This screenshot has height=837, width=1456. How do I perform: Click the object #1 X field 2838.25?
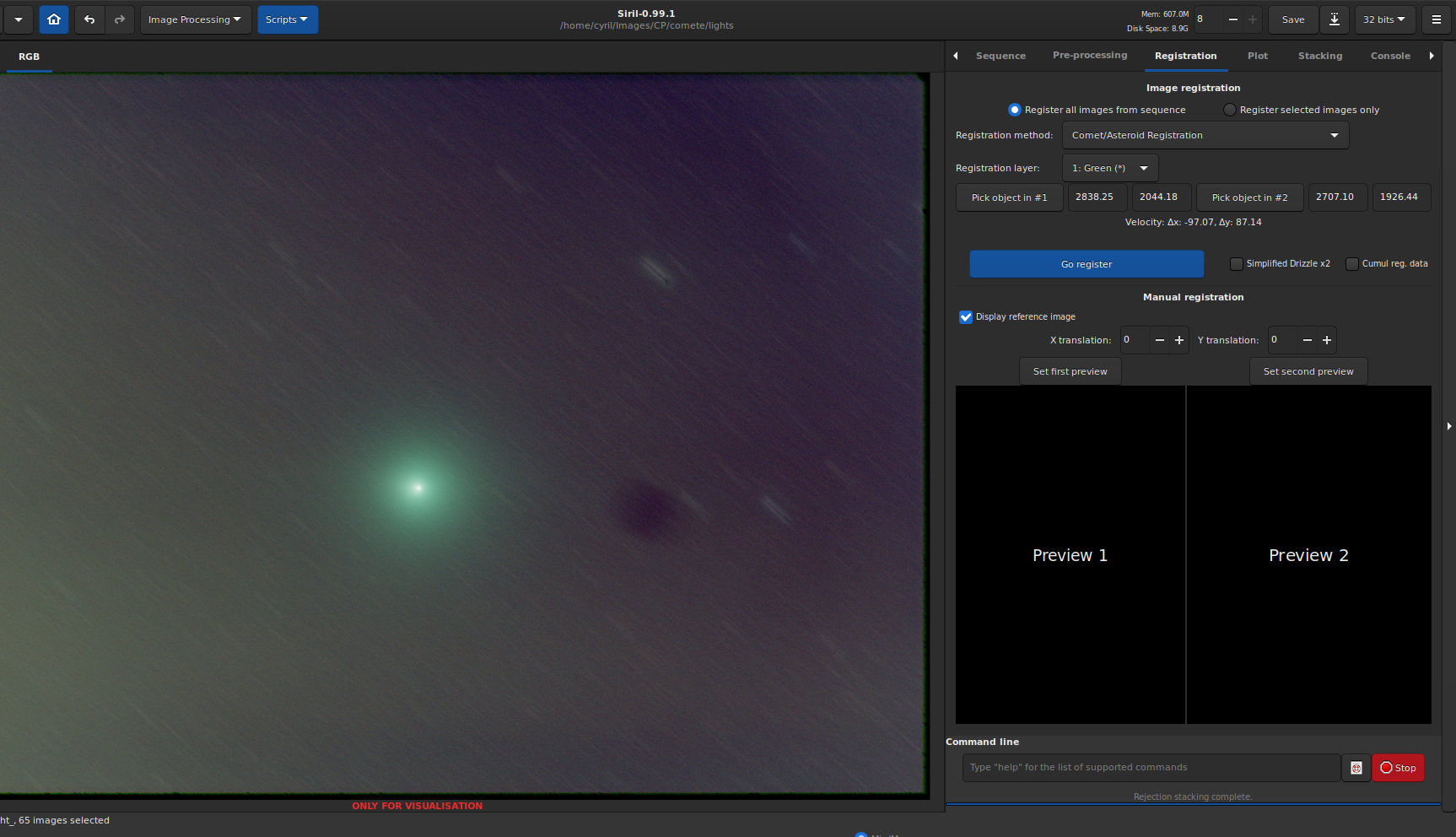[1099, 197]
